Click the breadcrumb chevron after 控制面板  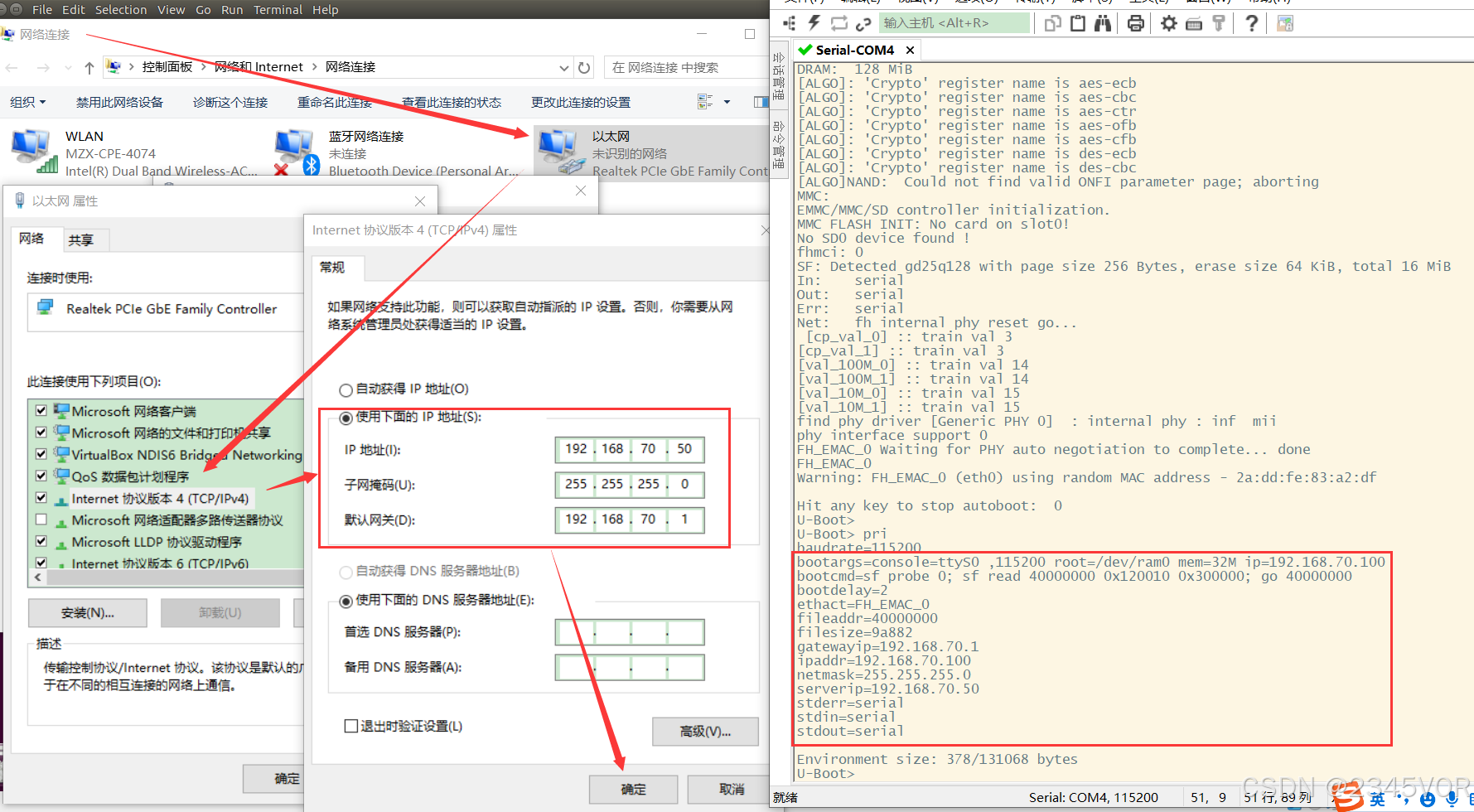click(x=204, y=66)
